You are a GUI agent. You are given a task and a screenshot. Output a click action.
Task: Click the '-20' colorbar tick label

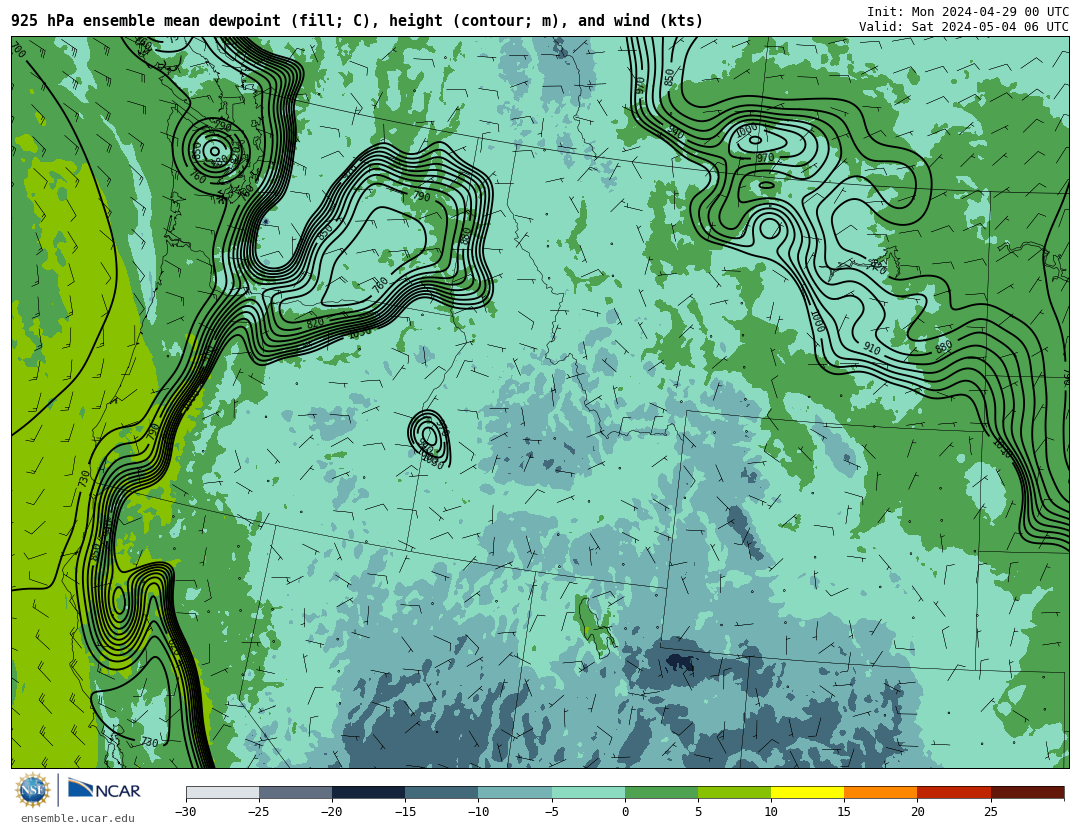pyautogui.click(x=332, y=812)
